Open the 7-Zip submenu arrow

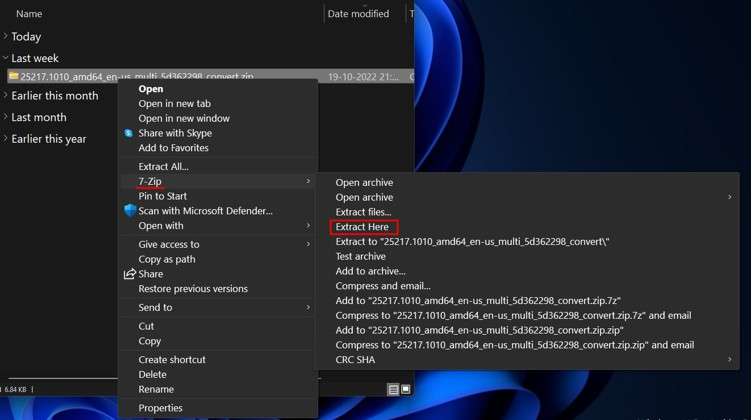pyautogui.click(x=308, y=181)
